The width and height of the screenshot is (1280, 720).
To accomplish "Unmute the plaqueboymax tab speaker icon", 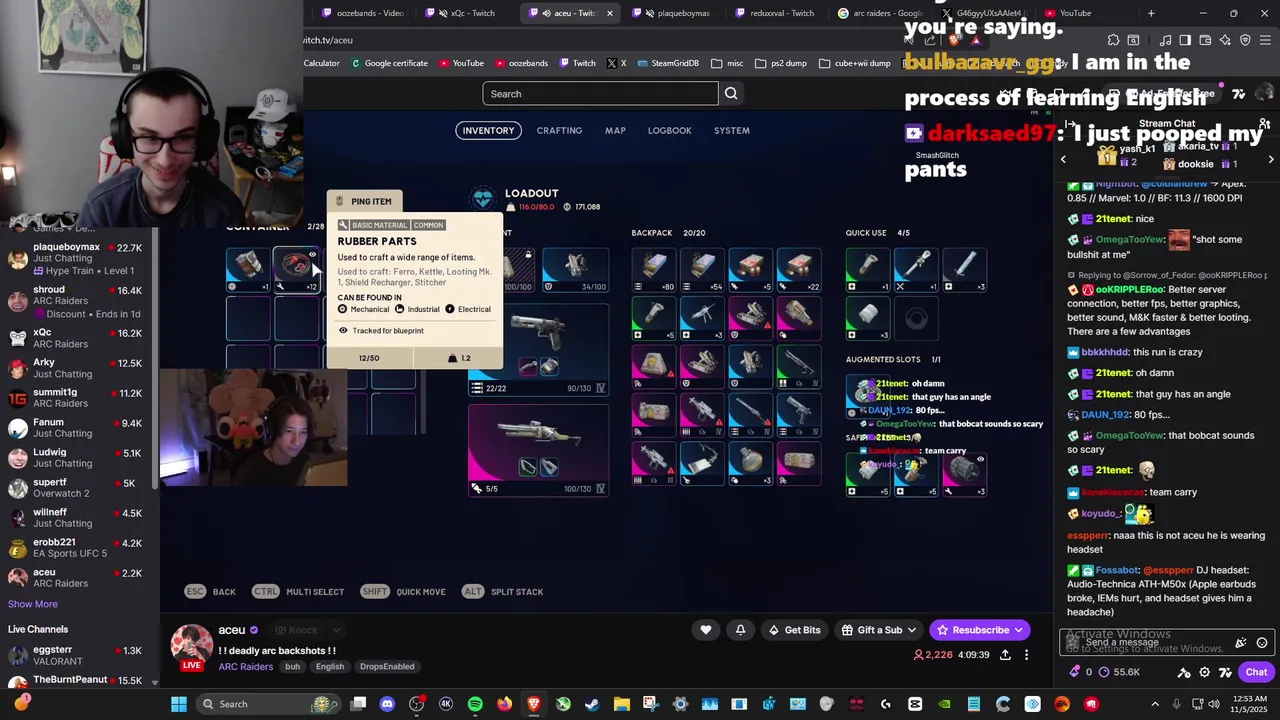I will tap(650, 13).
